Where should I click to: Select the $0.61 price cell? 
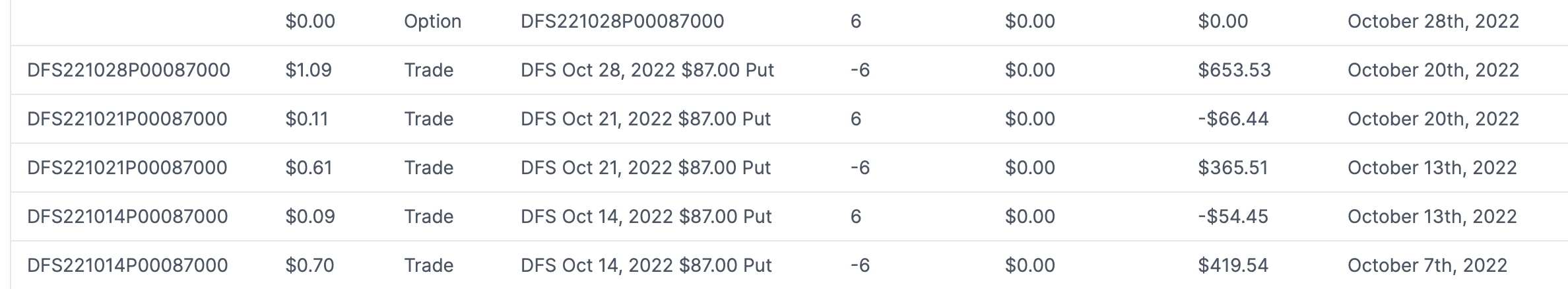tap(308, 168)
